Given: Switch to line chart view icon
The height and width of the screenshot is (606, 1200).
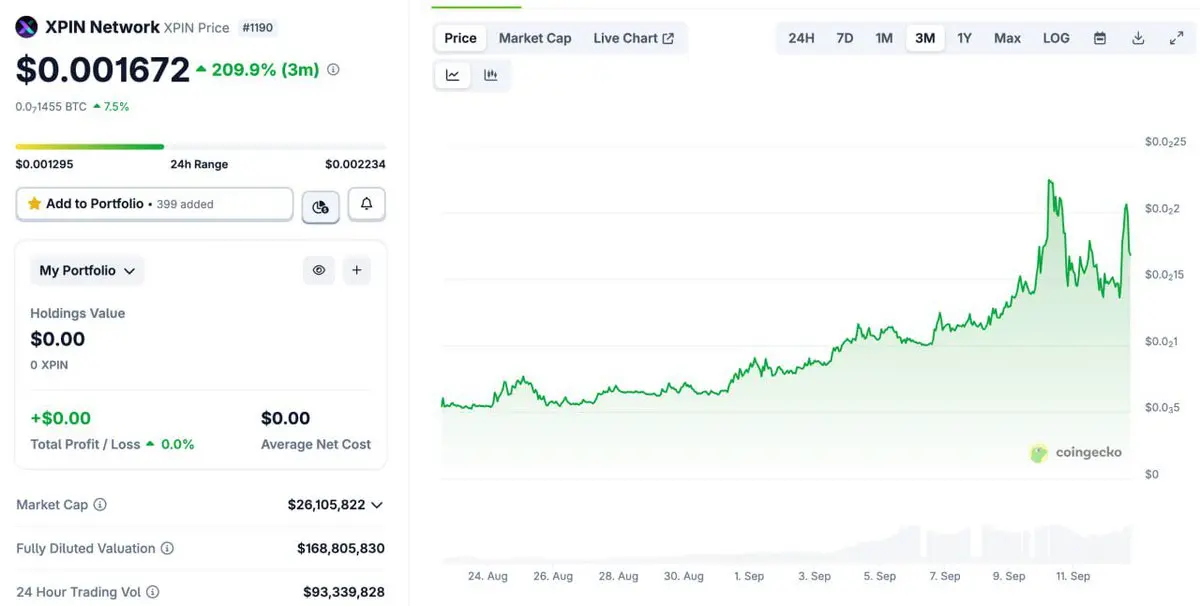Looking at the screenshot, I should pyautogui.click(x=453, y=75).
